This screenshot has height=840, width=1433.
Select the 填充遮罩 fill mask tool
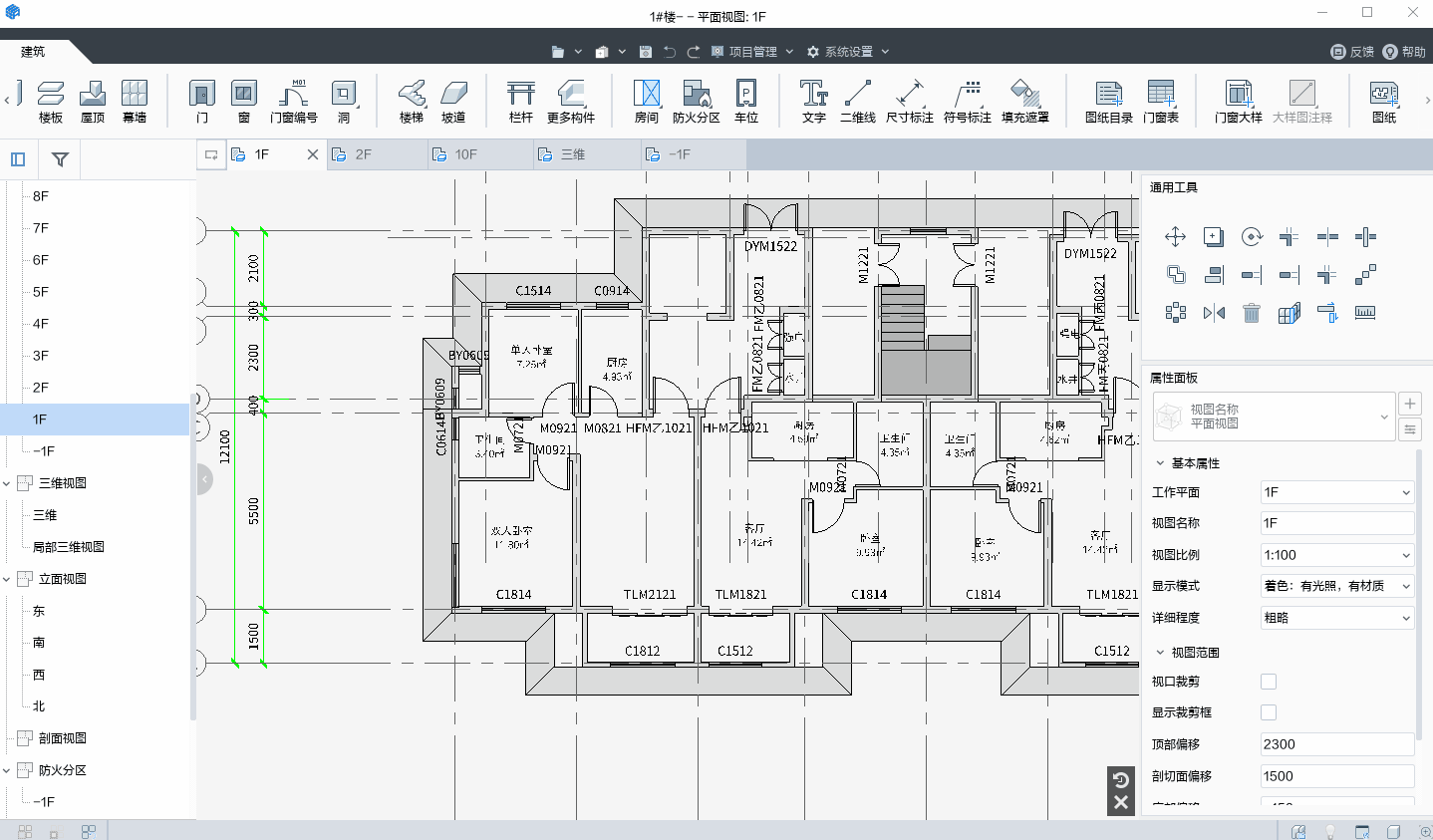tap(1025, 103)
